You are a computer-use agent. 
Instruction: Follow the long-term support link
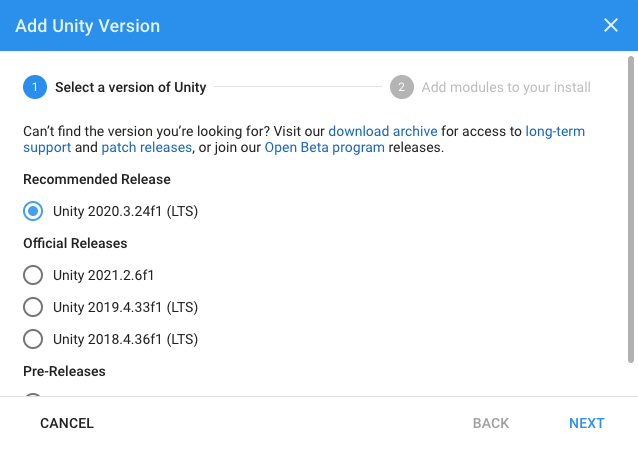(555, 131)
